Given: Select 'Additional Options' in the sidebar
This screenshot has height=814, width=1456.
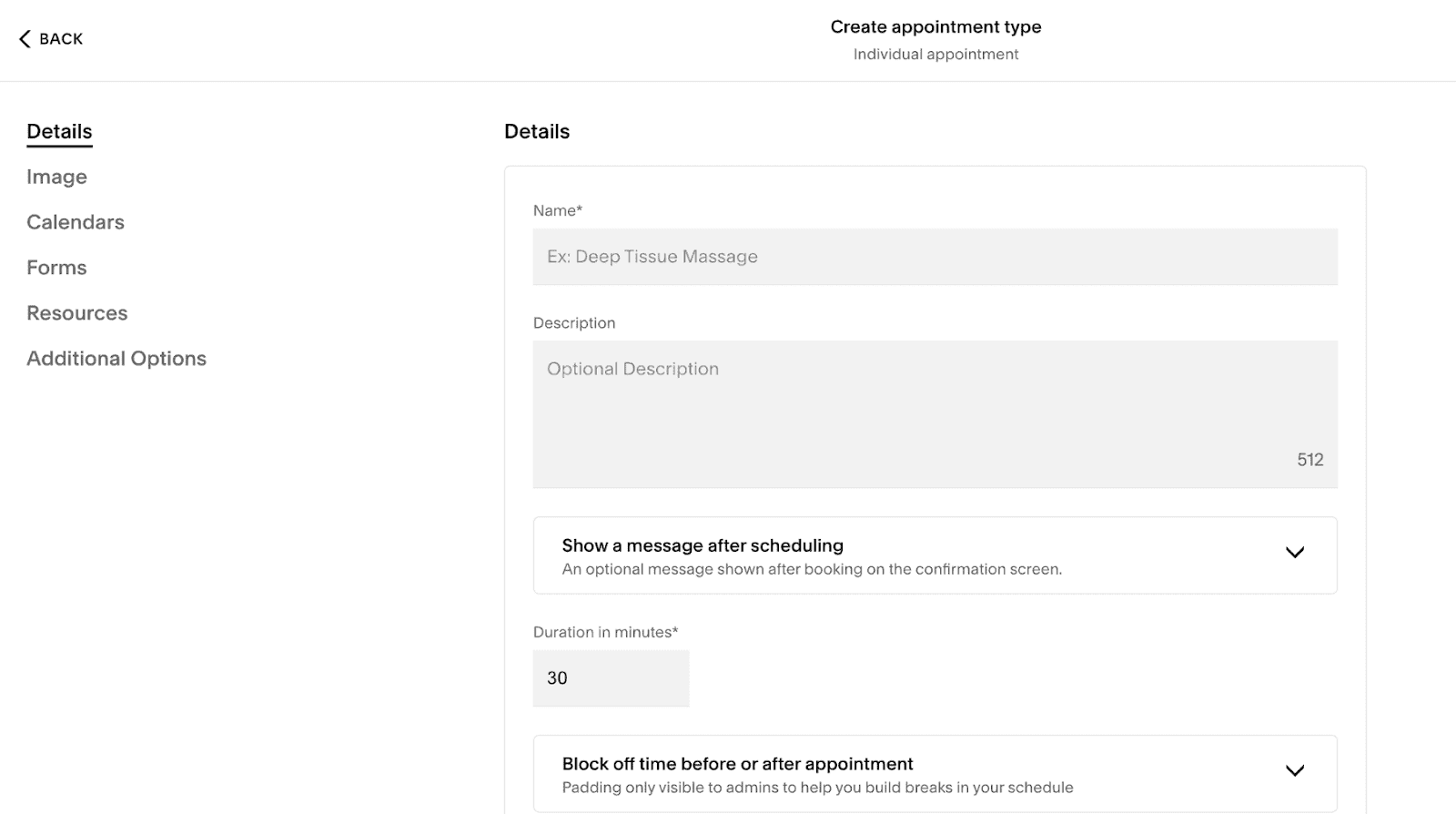Looking at the screenshot, I should [116, 358].
